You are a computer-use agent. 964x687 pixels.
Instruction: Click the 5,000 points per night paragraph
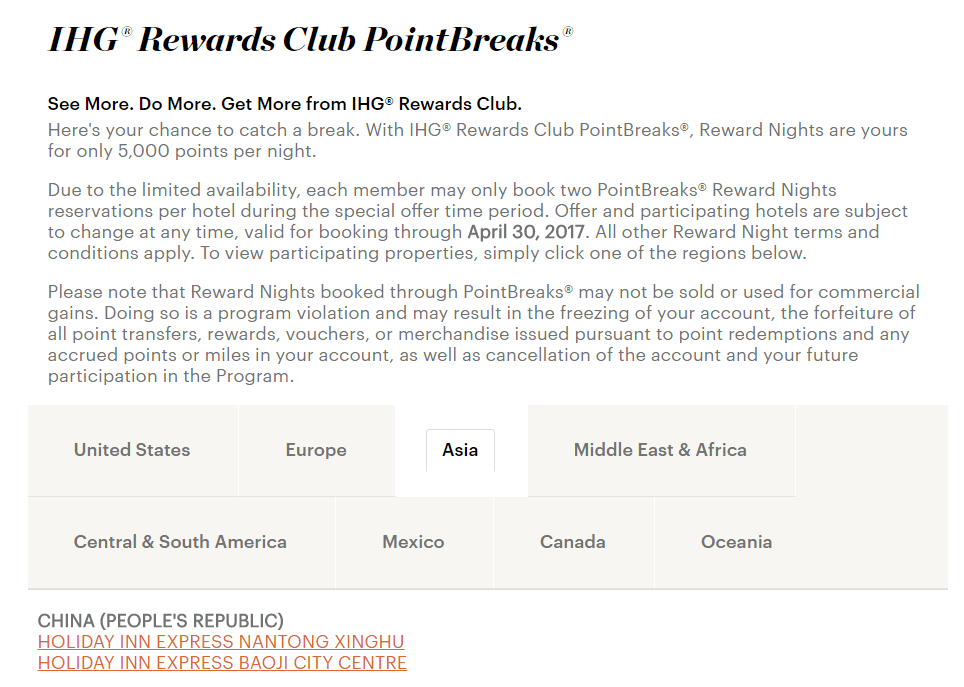coord(478,140)
